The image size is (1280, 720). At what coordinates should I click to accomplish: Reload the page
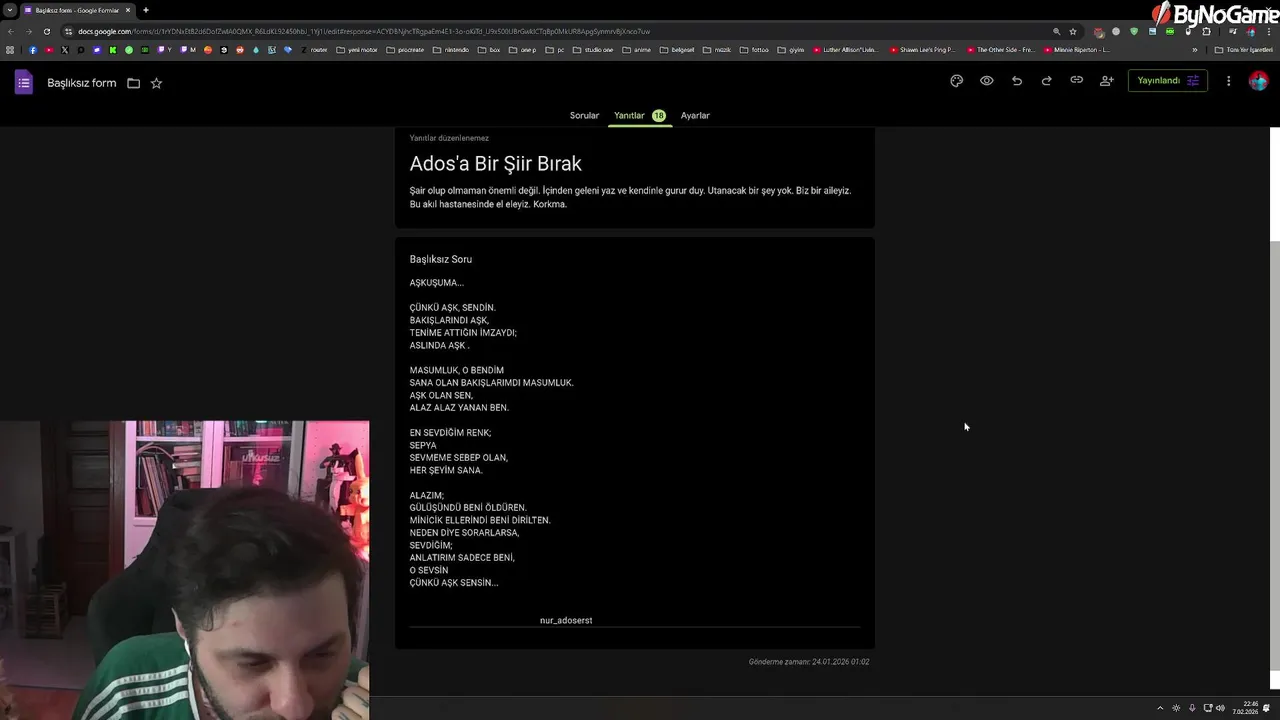(47, 31)
